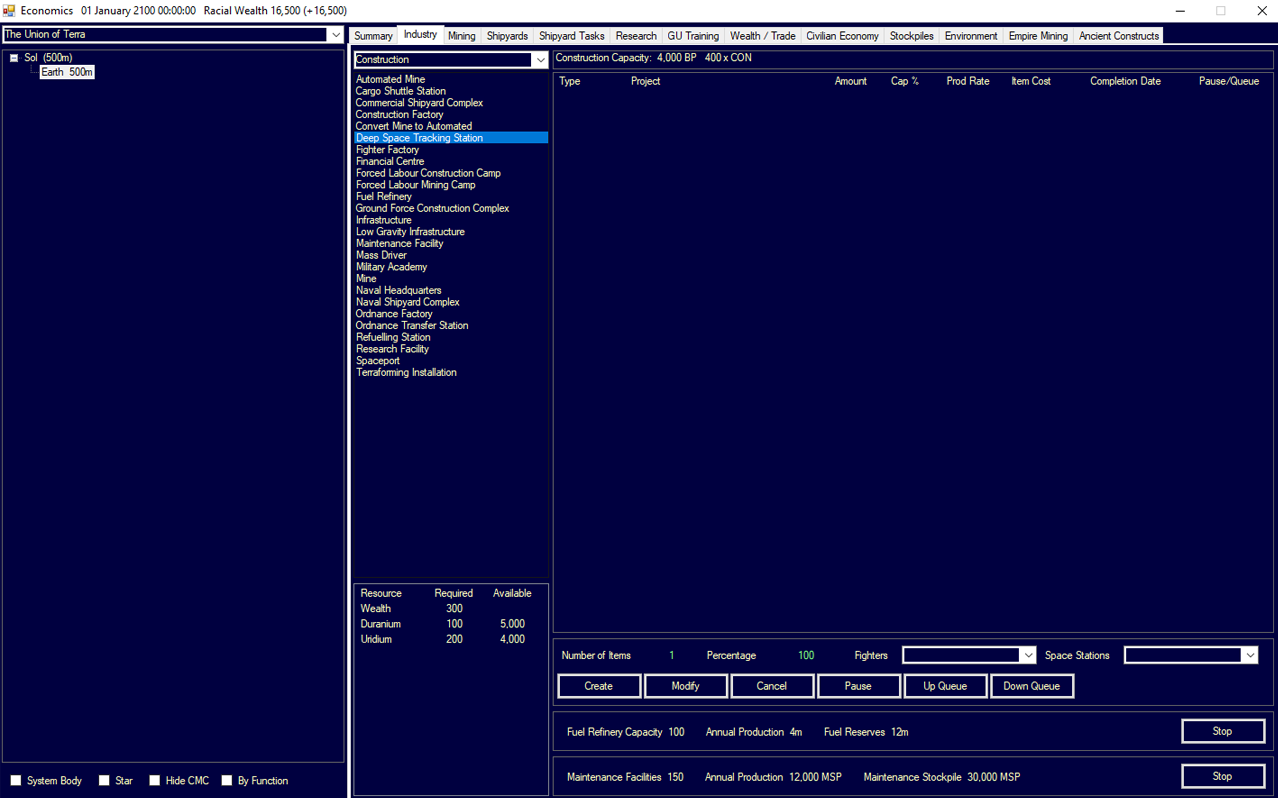Click the Down Queue button
The width and height of the screenshot is (1278, 798).
1032,686
